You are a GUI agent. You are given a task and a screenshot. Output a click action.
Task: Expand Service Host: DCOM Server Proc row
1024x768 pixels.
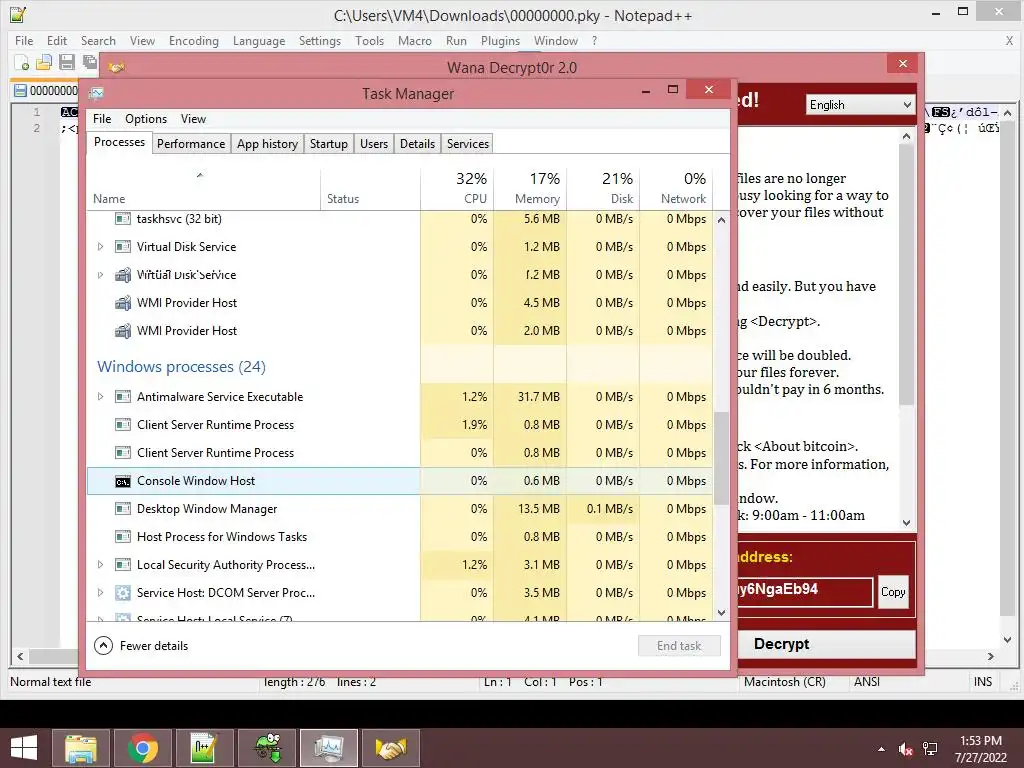(x=100, y=593)
